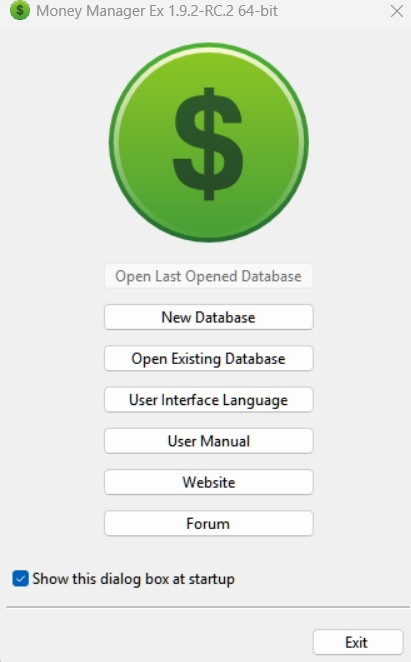Image resolution: width=411 pixels, height=662 pixels.
Task: Choose User Interface Language
Action: click(209, 399)
